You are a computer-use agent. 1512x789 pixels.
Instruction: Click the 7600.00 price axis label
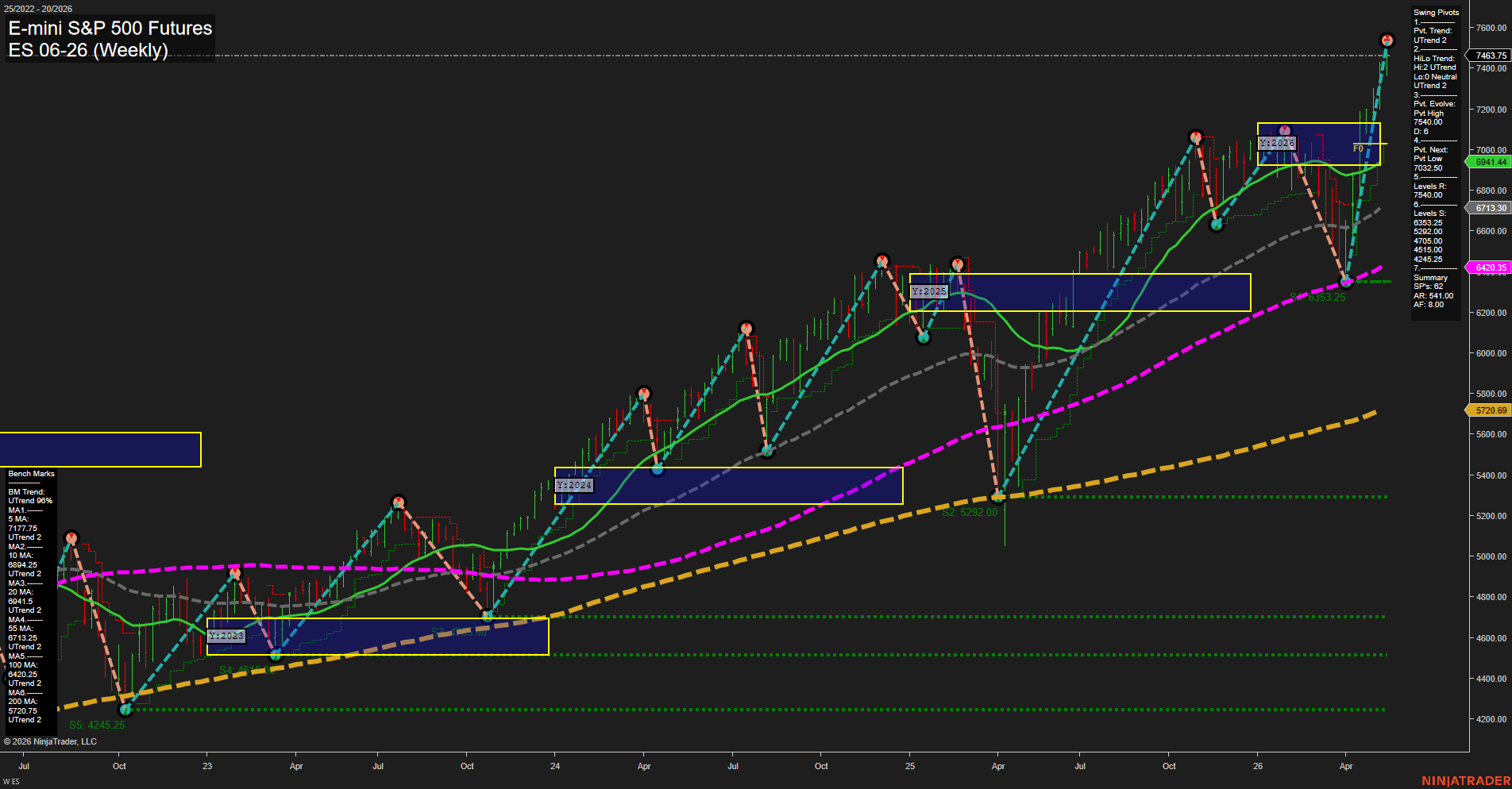coord(1491,28)
